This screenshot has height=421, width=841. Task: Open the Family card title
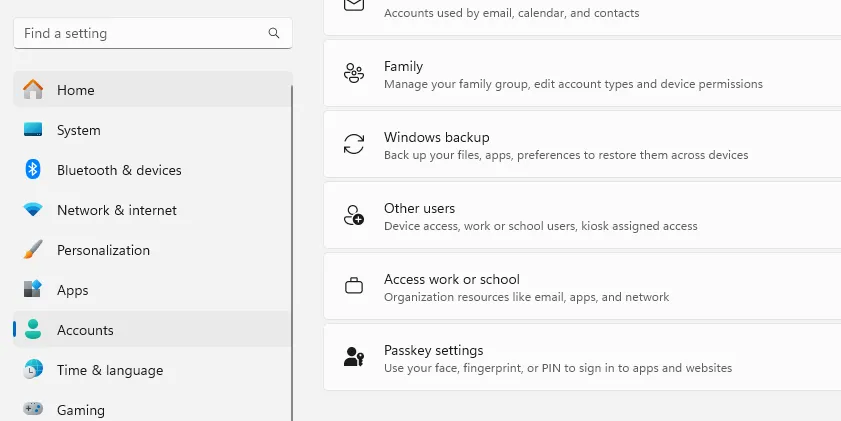(403, 67)
